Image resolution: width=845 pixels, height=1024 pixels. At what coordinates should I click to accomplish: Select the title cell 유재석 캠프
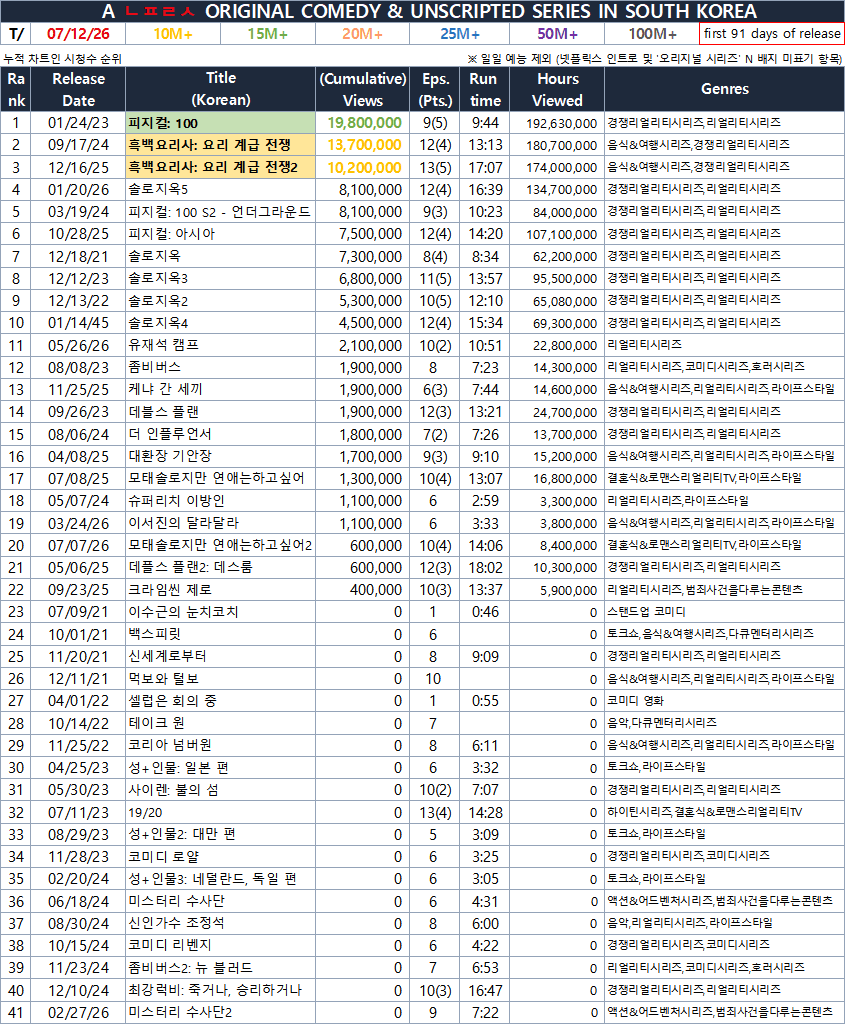pos(220,345)
